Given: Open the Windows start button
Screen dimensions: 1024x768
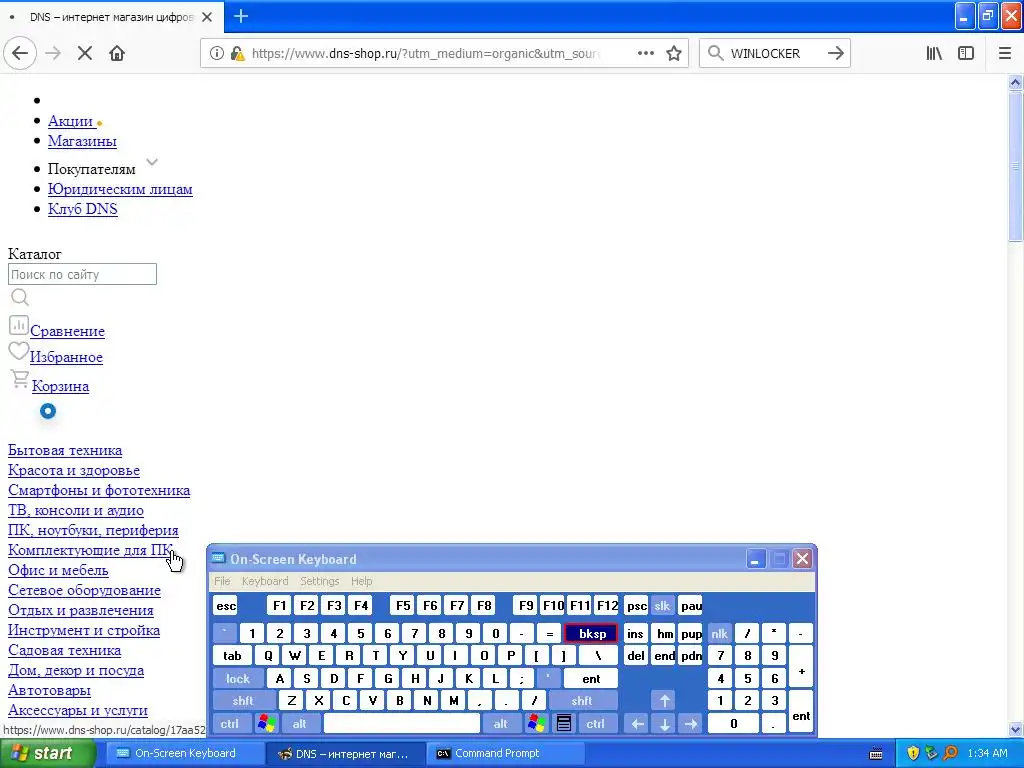Looking at the screenshot, I should pyautogui.click(x=46, y=753).
